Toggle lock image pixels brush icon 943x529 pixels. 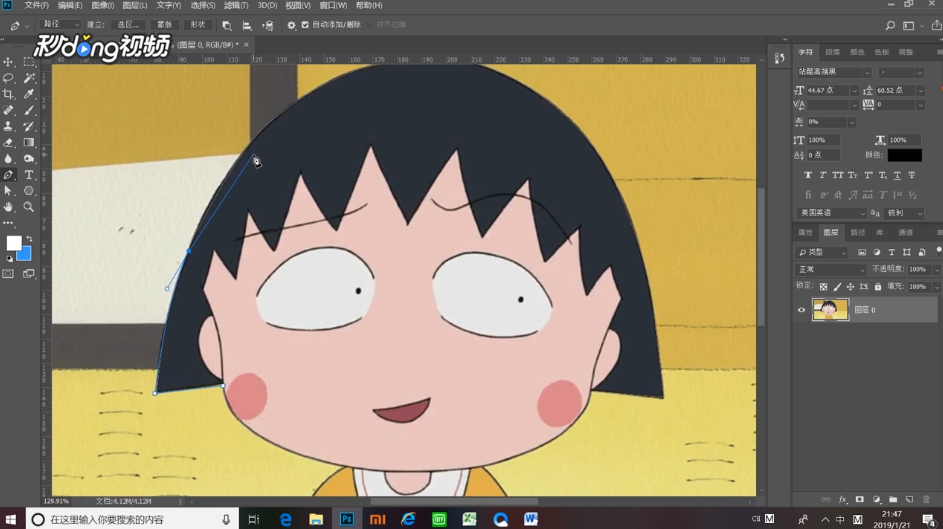point(837,287)
